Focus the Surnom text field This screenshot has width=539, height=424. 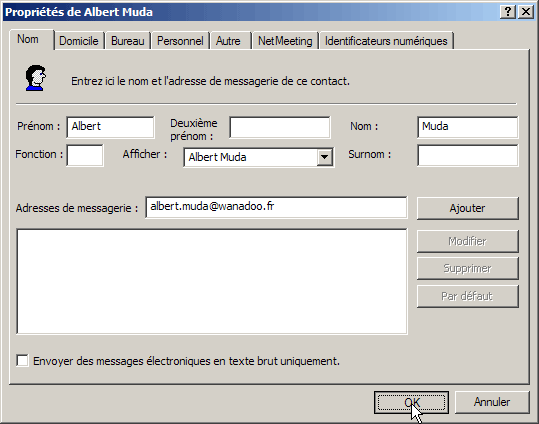pyautogui.click(x=468, y=155)
